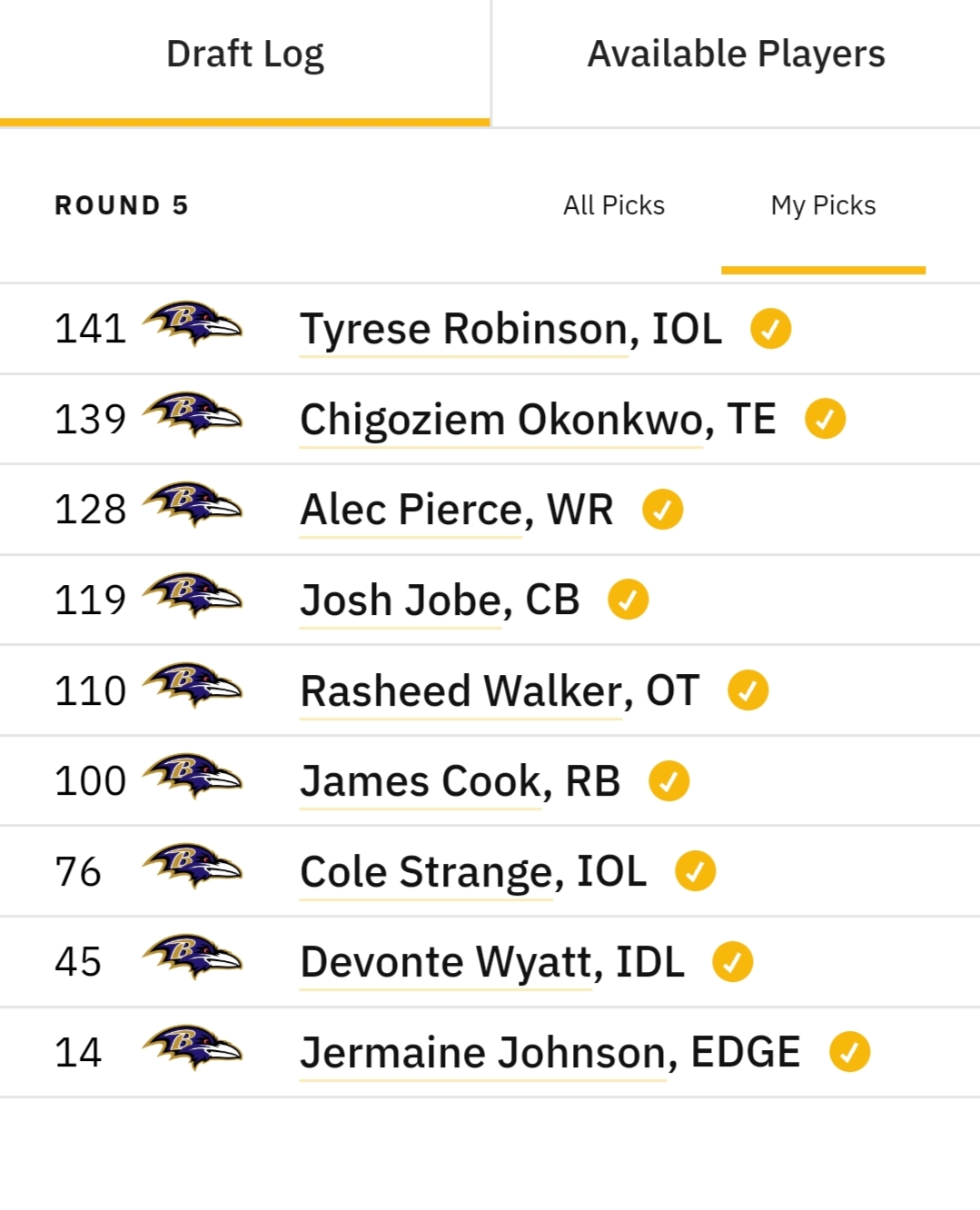Viewport: 980px width, 1210px height.
Task: Click the checkmark icon after Cole Strange
Action: (x=695, y=871)
